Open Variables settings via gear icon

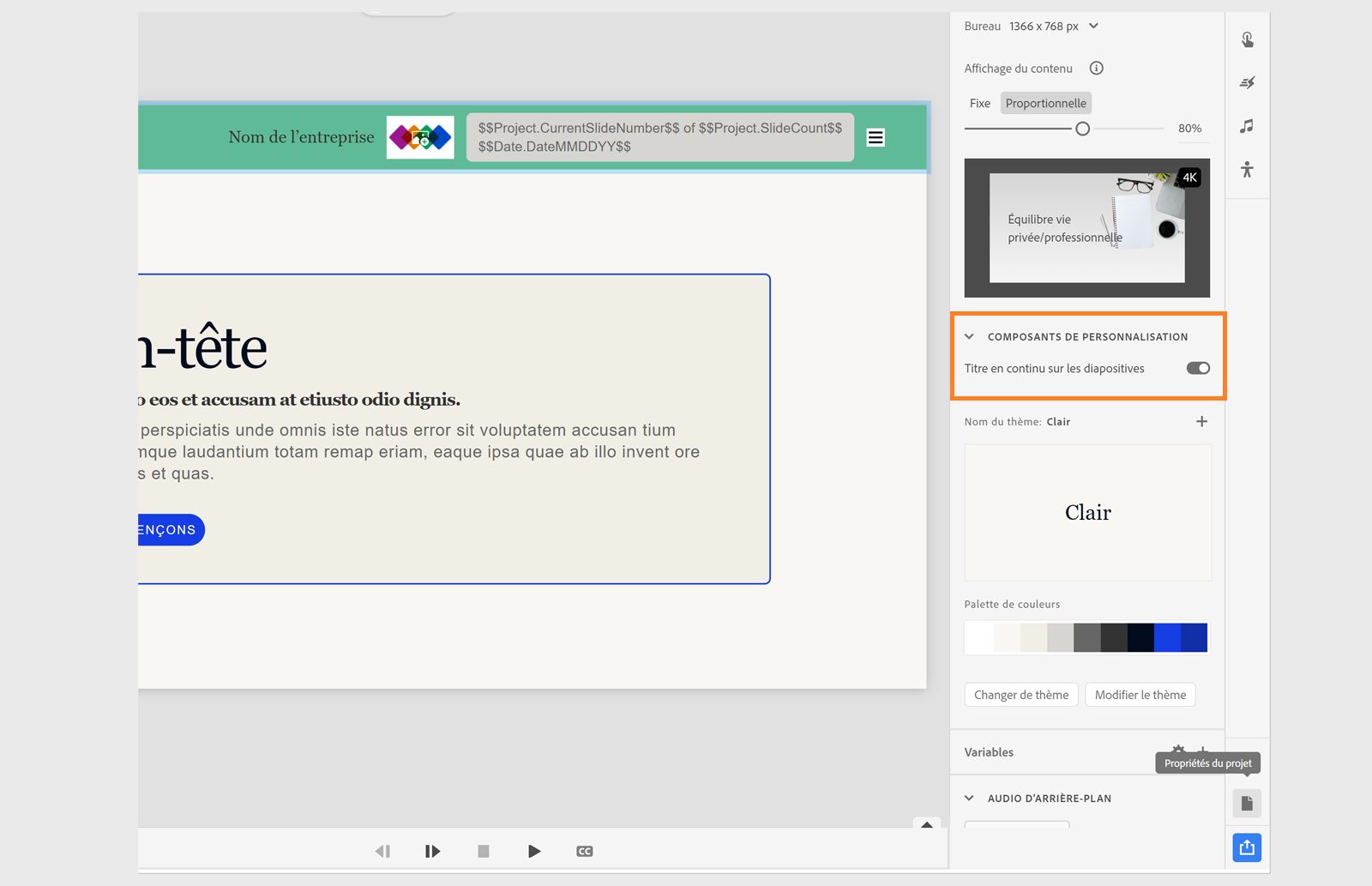tap(1176, 750)
